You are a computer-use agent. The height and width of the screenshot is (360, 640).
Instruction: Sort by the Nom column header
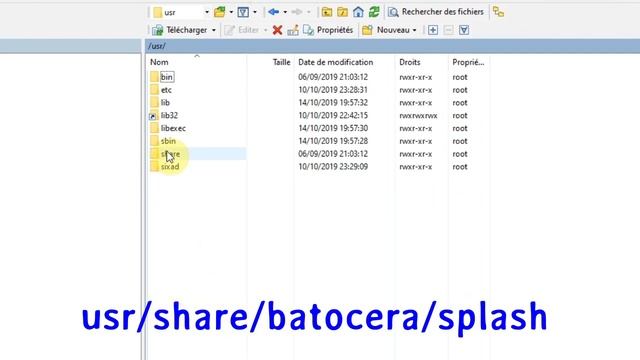tap(159, 62)
